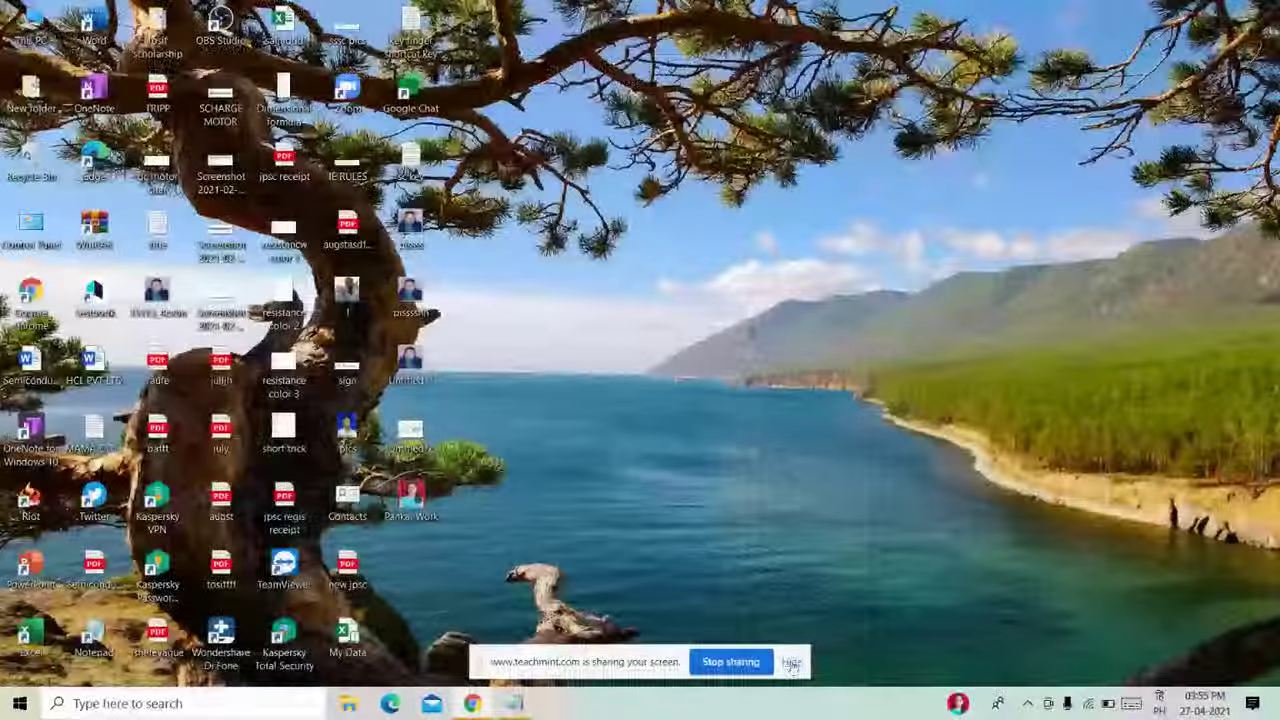
Task: Select the PowerPoint desktop shortcut
Action: click(x=31, y=571)
